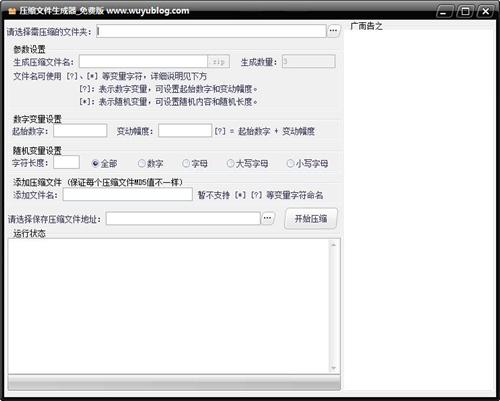Click the browse button for save address
The image size is (500, 401).
(268, 218)
